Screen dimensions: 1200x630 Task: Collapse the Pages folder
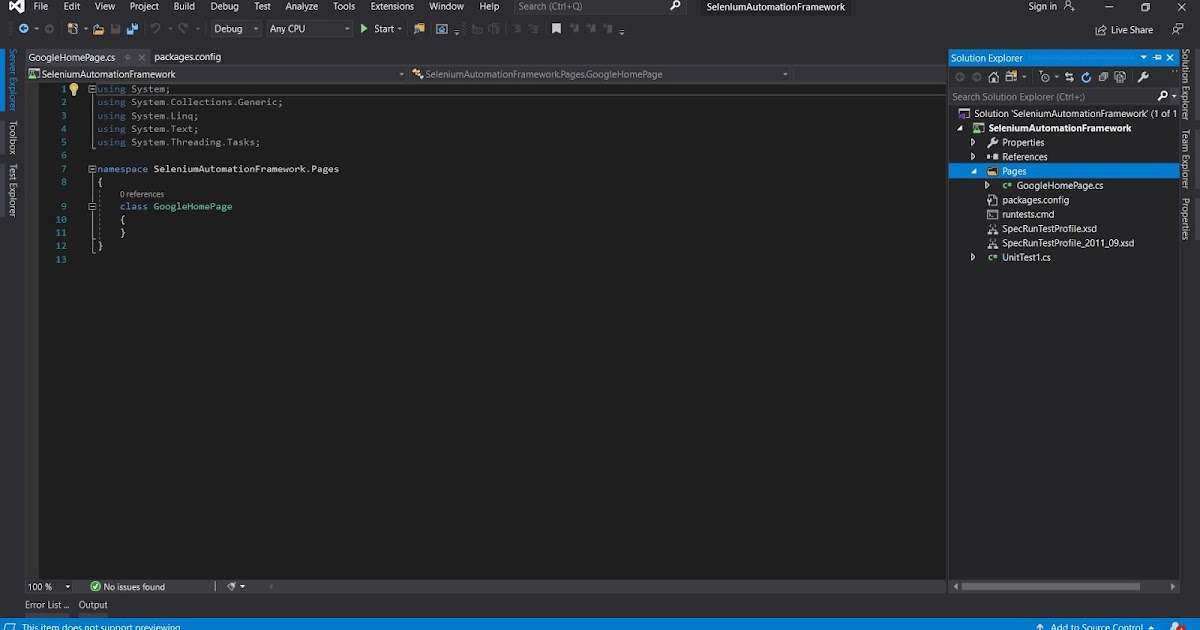point(972,171)
